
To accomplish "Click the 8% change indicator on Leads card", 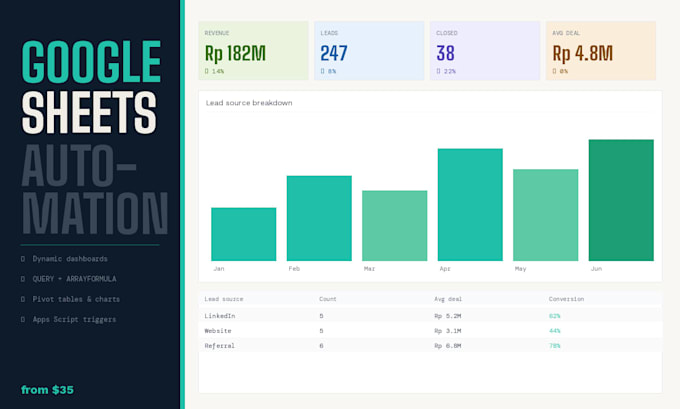I will [x=328, y=71].
